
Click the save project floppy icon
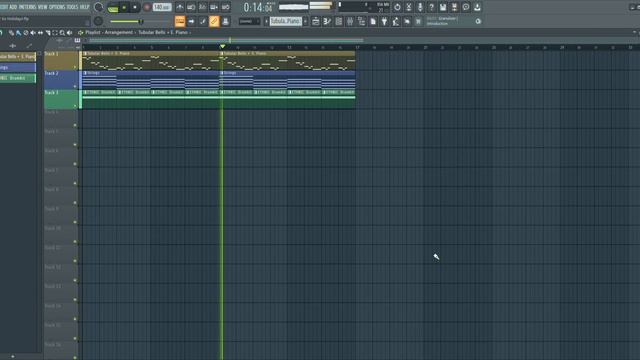click(x=443, y=7)
